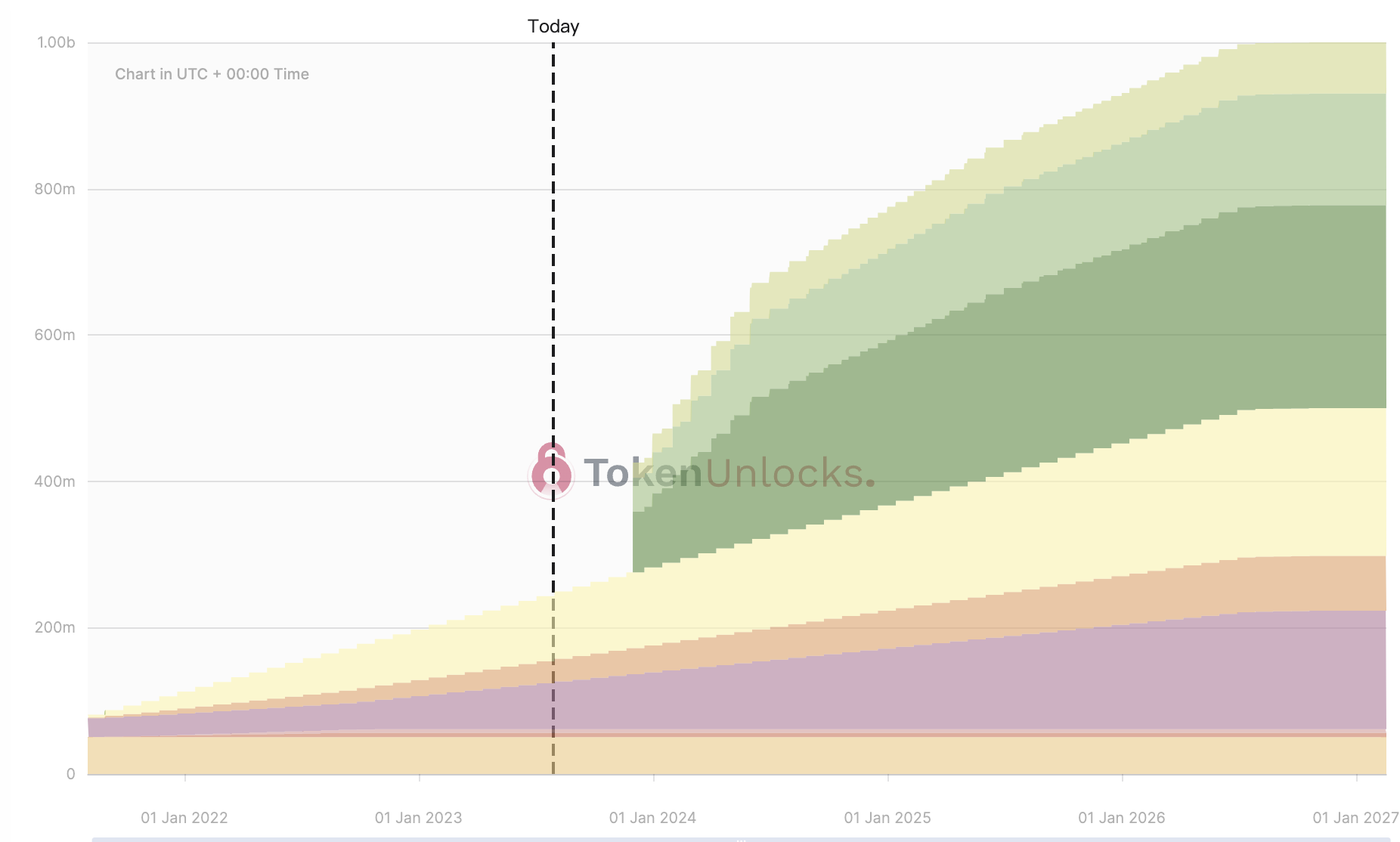Click the horizontal range scrollbar below chart
Image resolution: width=1400 pixels, height=842 pixels.
tap(741, 839)
